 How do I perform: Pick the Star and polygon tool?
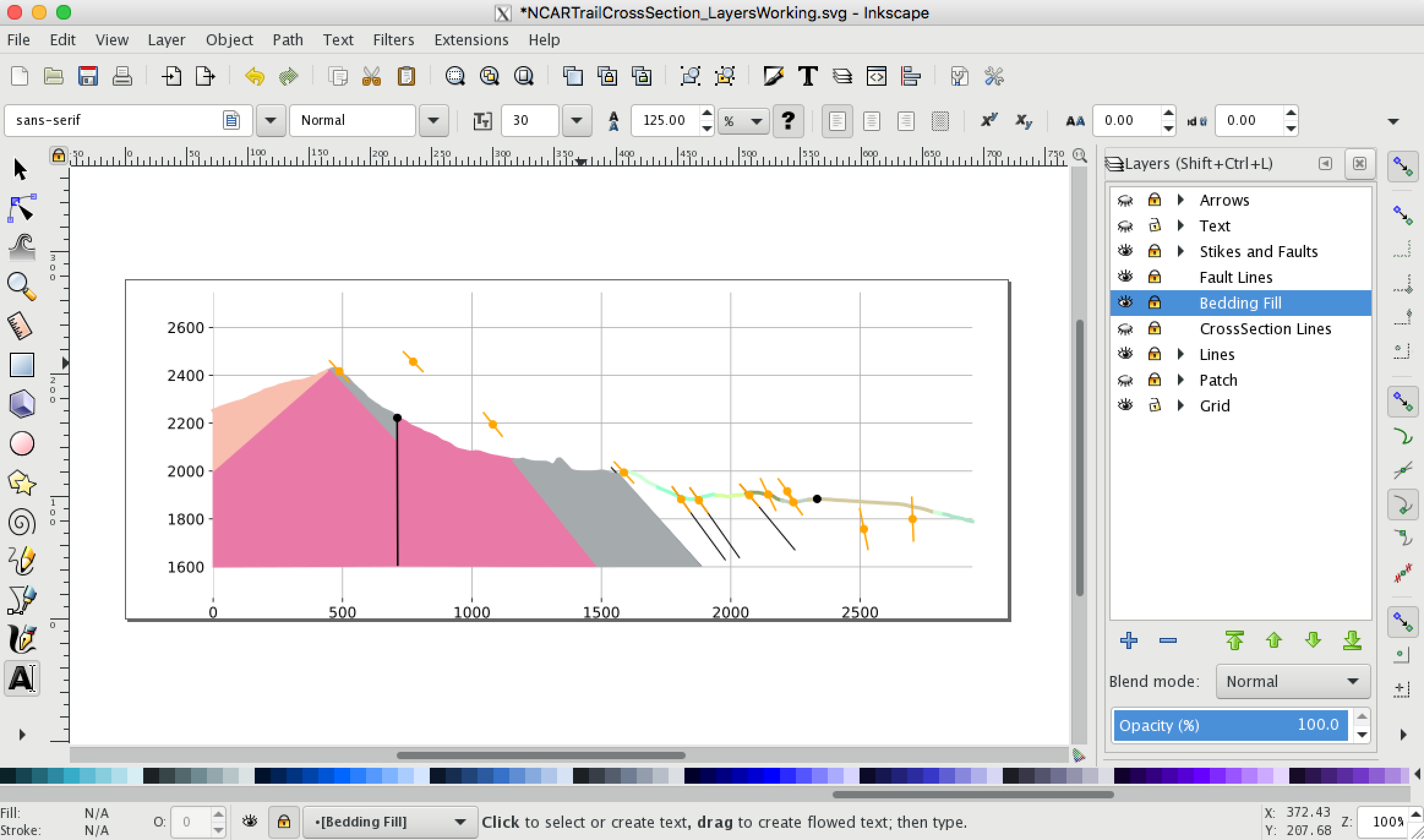pos(21,483)
